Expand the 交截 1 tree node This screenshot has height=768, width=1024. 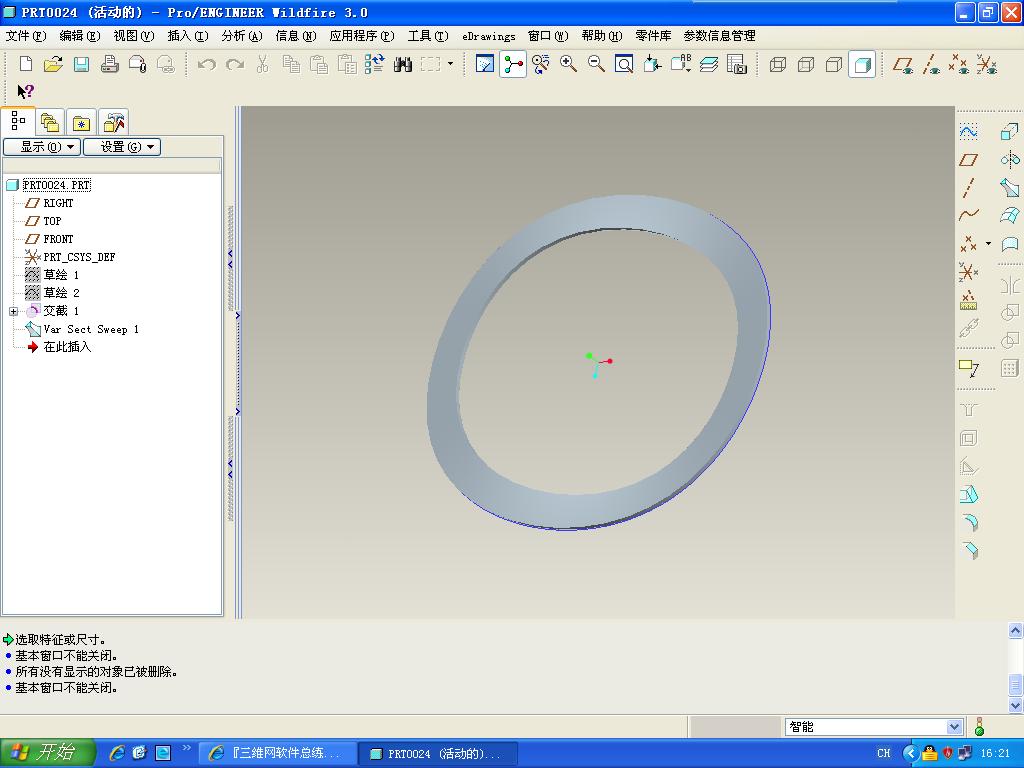[13, 311]
